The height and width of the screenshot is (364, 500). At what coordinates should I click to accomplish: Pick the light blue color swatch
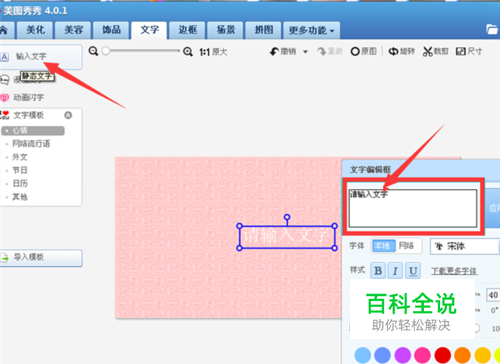[x=363, y=355]
